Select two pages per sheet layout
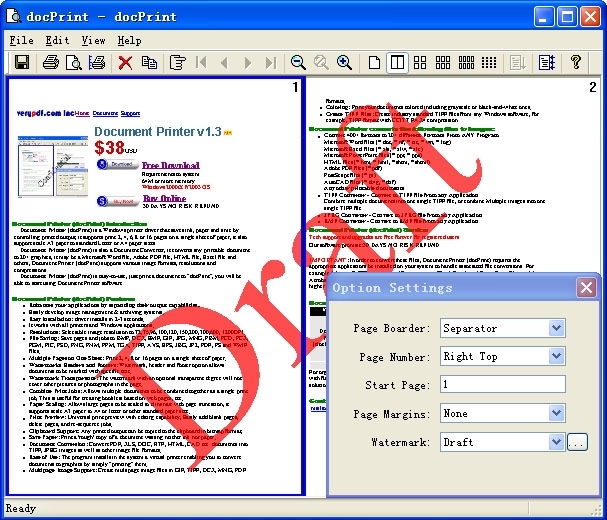Image resolution: width=607 pixels, height=520 pixels. pyautogui.click(x=397, y=62)
